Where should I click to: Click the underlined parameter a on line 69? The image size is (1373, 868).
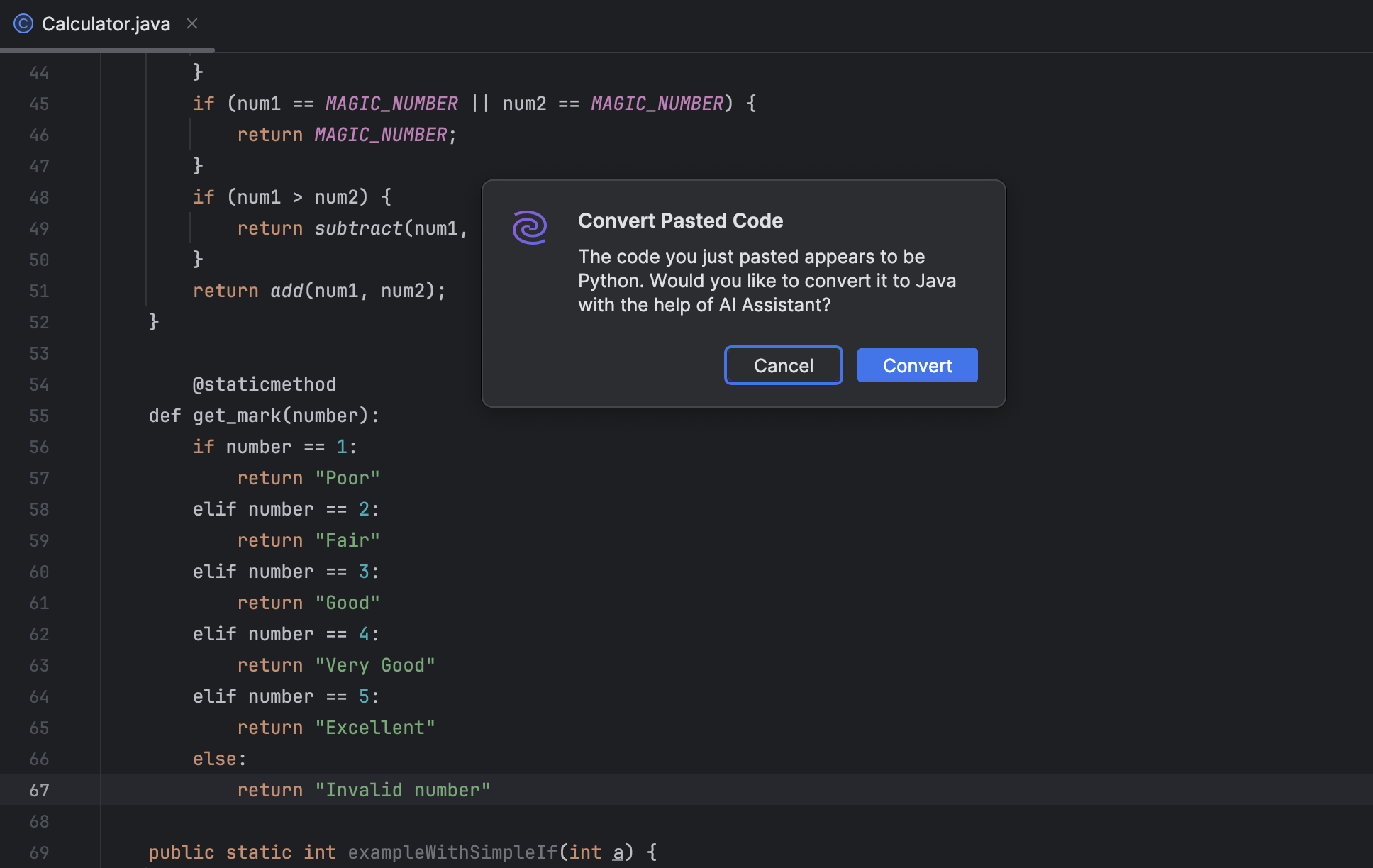618,852
